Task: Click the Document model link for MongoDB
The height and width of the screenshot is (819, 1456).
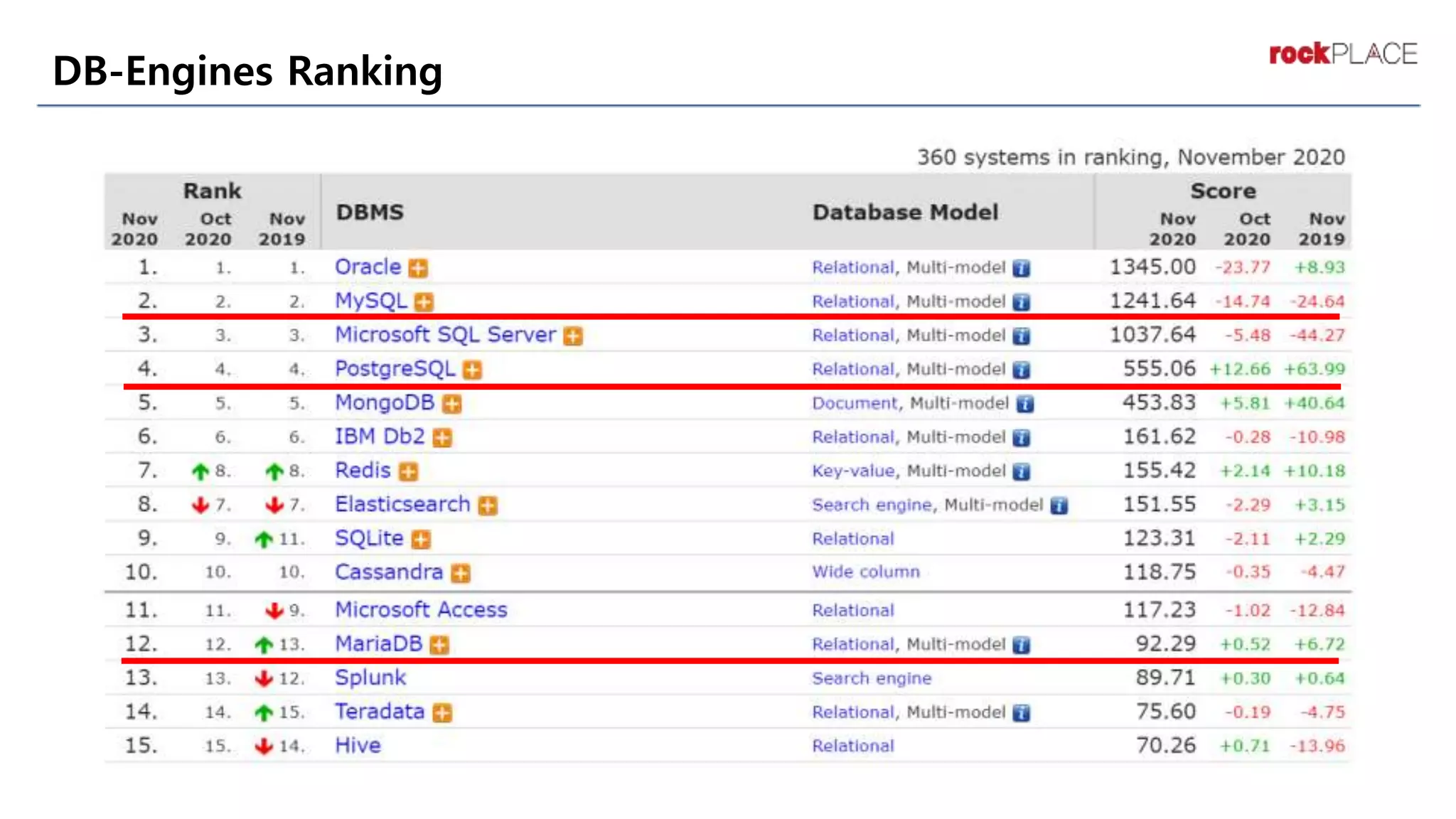Action: (x=855, y=403)
